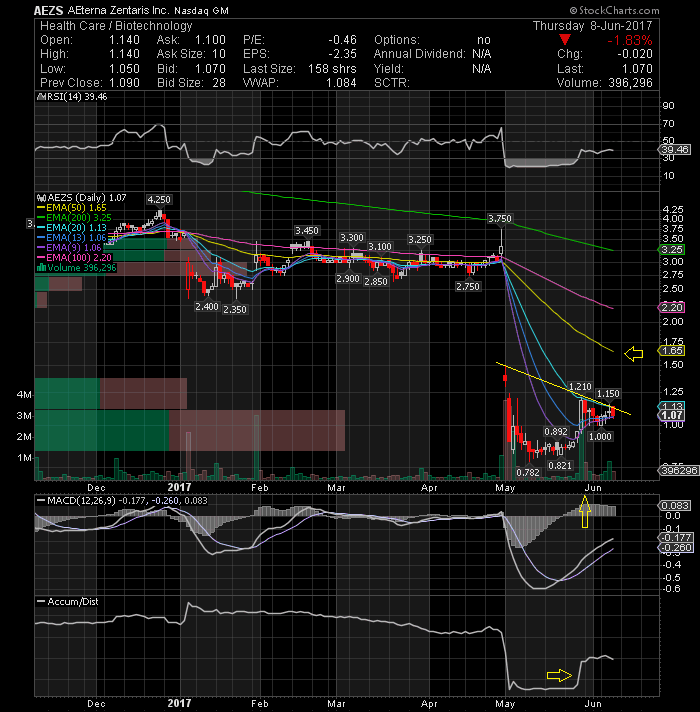The image size is (700, 712).
Task: Click the -0.260 MACD signal value tag
Action: [674, 548]
